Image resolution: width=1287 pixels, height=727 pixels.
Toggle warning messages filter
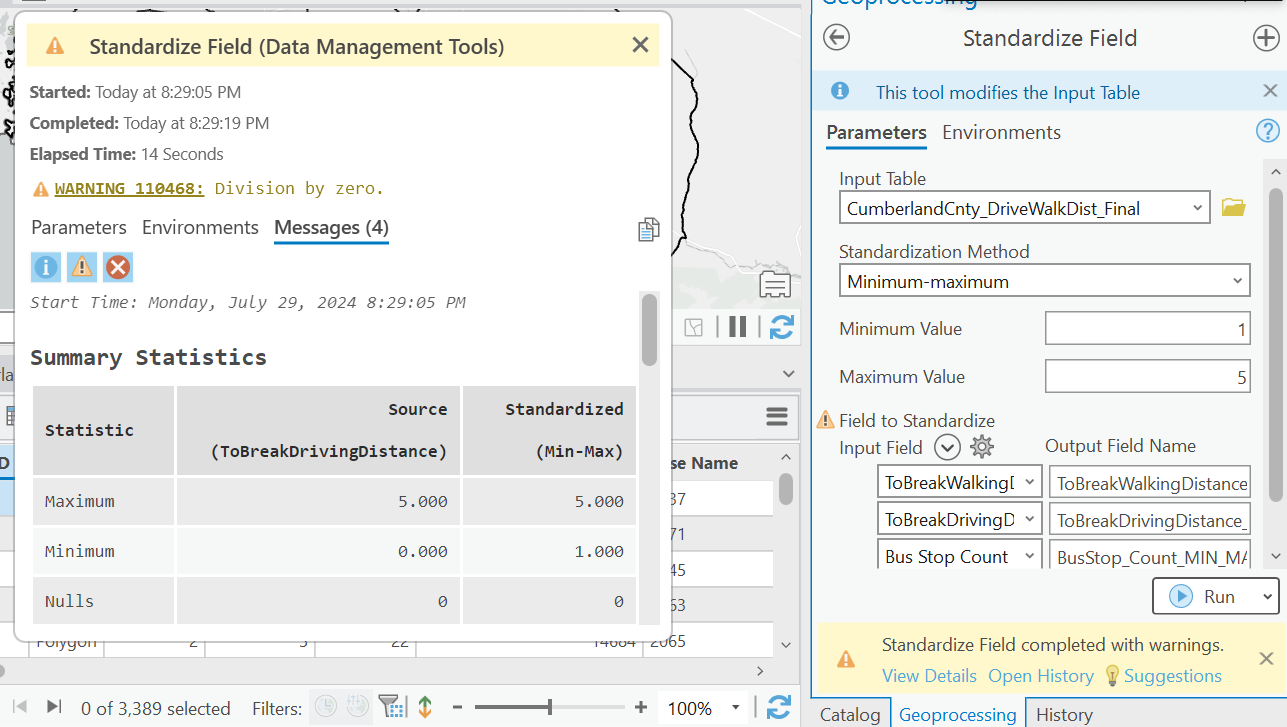82,267
